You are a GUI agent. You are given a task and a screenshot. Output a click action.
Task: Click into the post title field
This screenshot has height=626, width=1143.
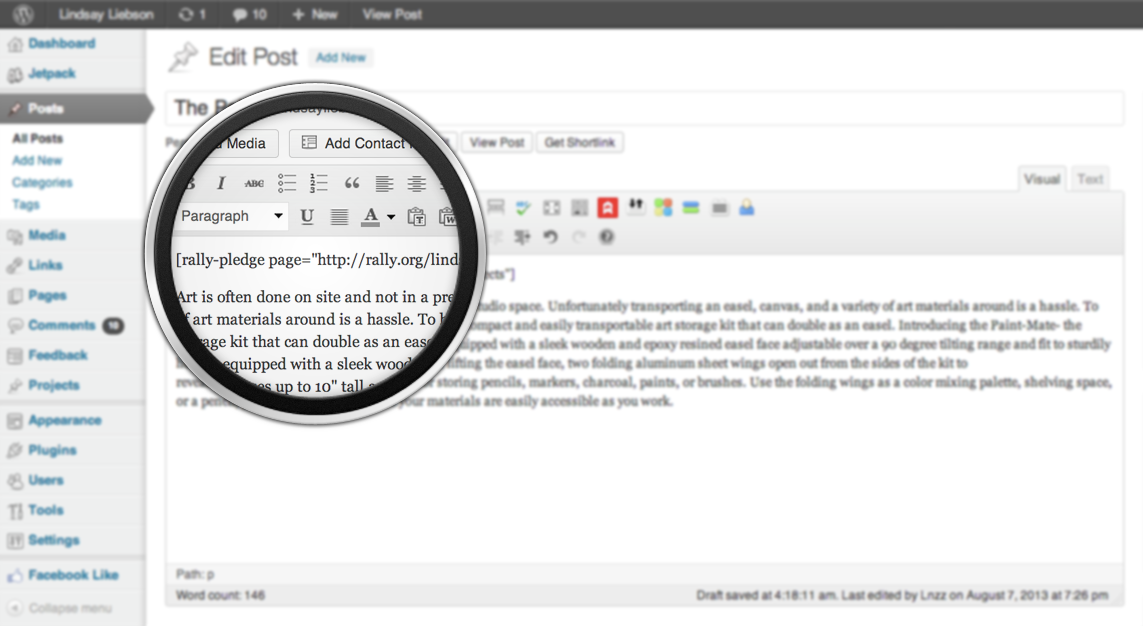(644, 108)
